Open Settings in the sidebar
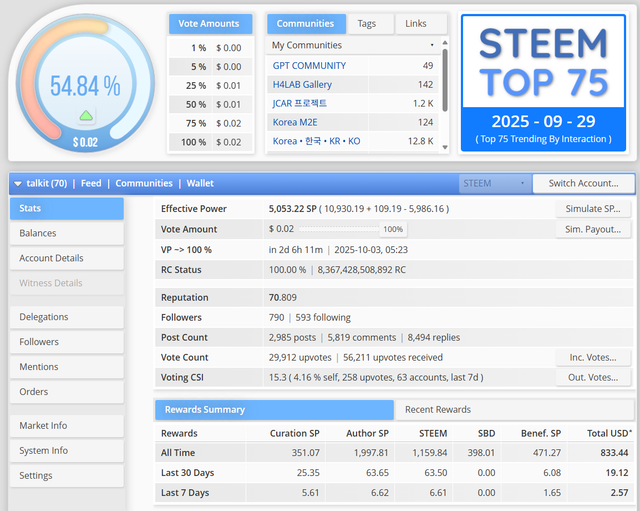 coord(67,475)
